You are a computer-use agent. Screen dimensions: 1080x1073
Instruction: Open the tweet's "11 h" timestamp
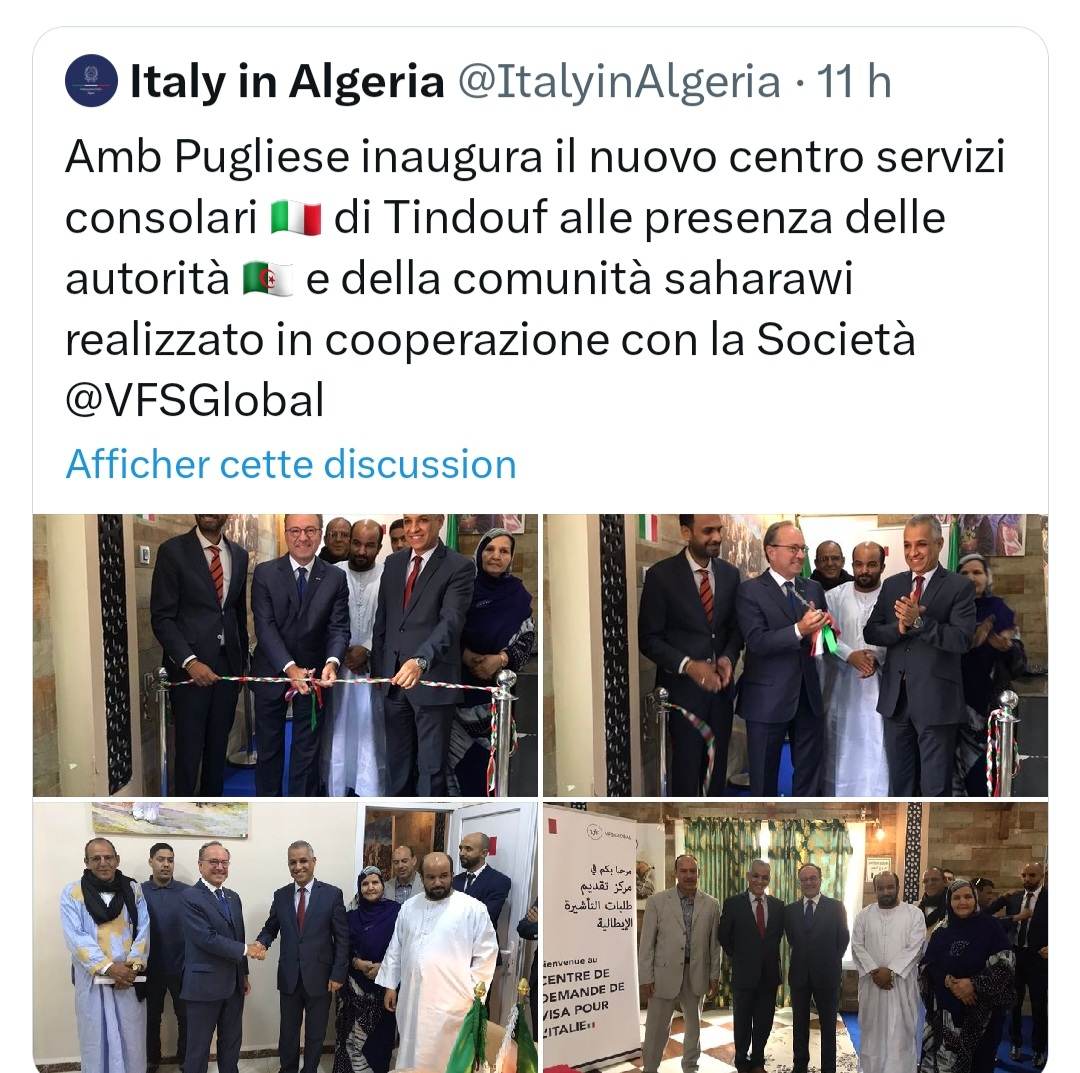coord(854,81)
